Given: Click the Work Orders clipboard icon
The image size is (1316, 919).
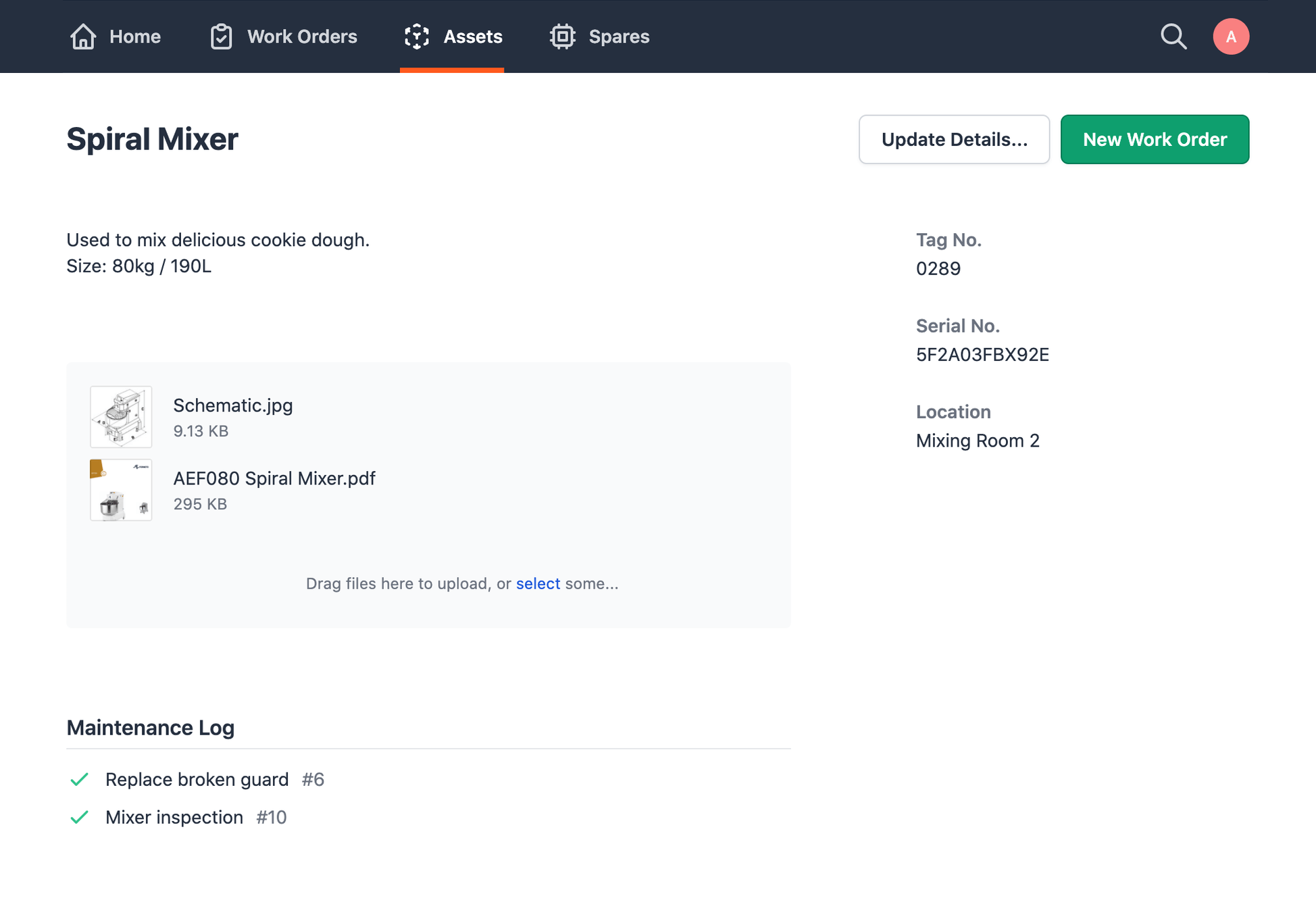Looking at the screenshot, I should pos(221,36).
